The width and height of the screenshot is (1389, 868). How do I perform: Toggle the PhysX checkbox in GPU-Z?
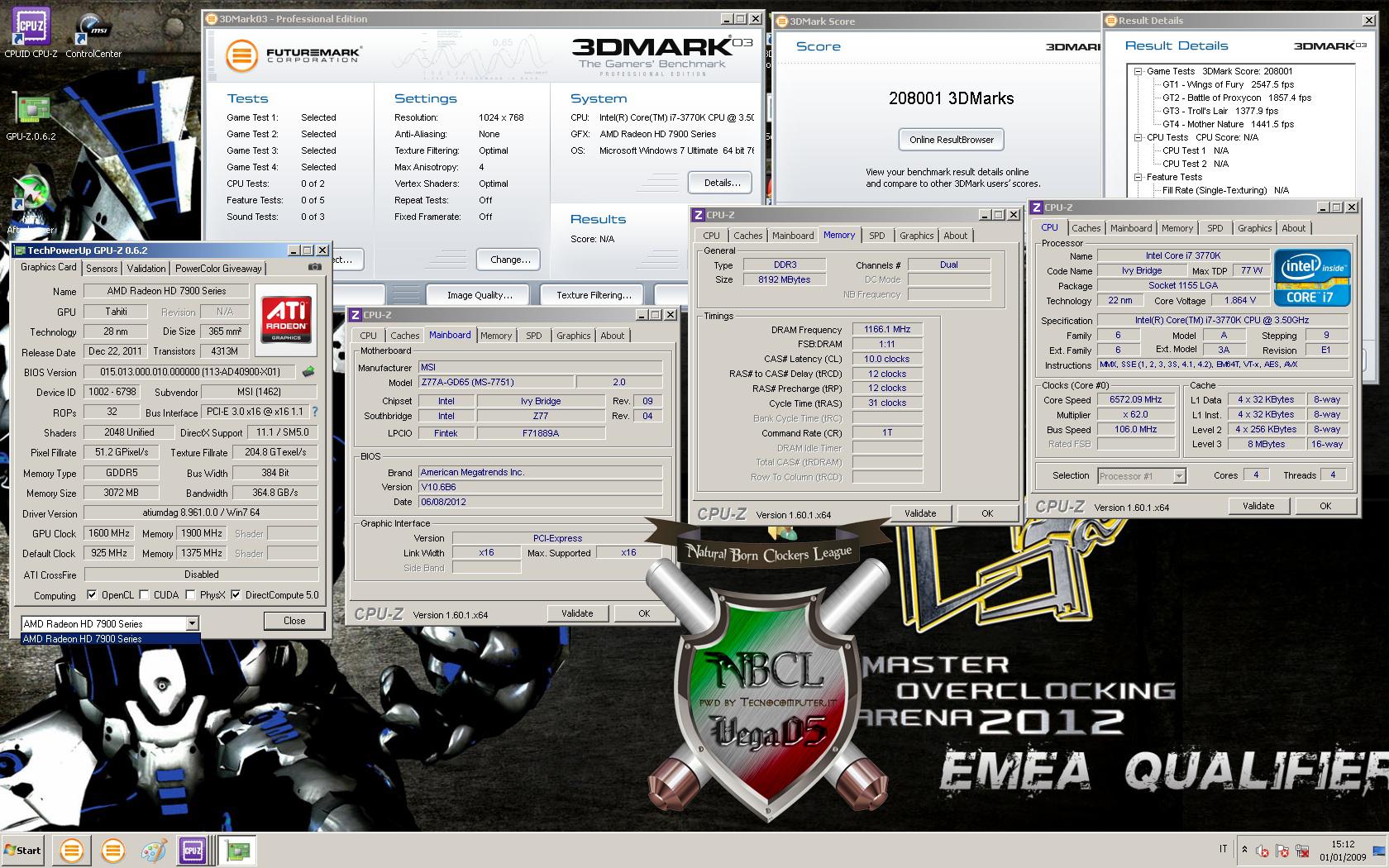coord(191,594)
